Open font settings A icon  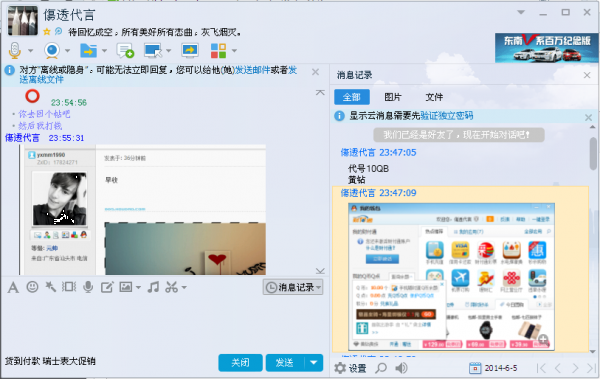click(13, 287)
